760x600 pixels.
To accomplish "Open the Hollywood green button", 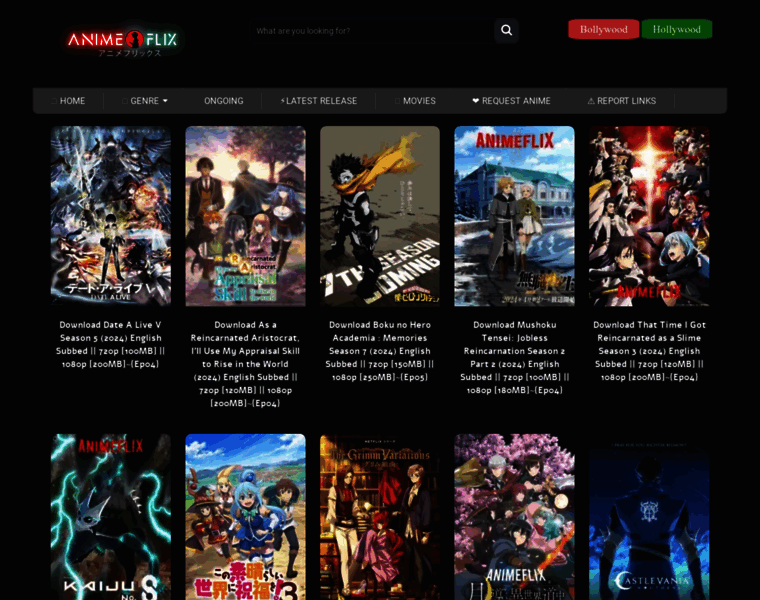I will [x=677, y=29].
